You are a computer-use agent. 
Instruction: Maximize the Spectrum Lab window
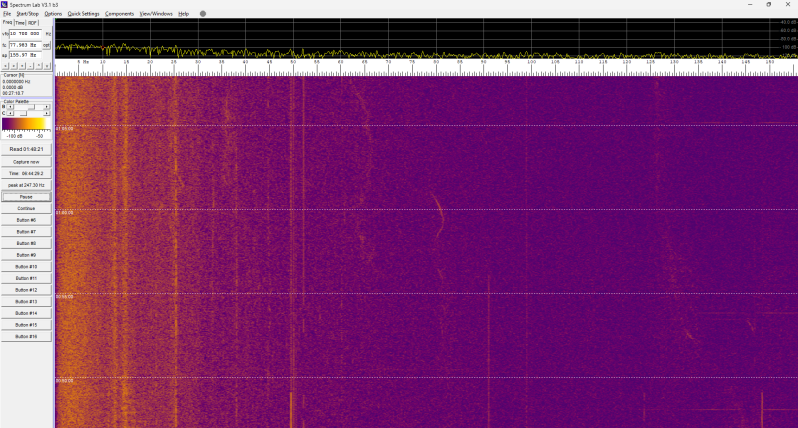(x=769, y=5)
